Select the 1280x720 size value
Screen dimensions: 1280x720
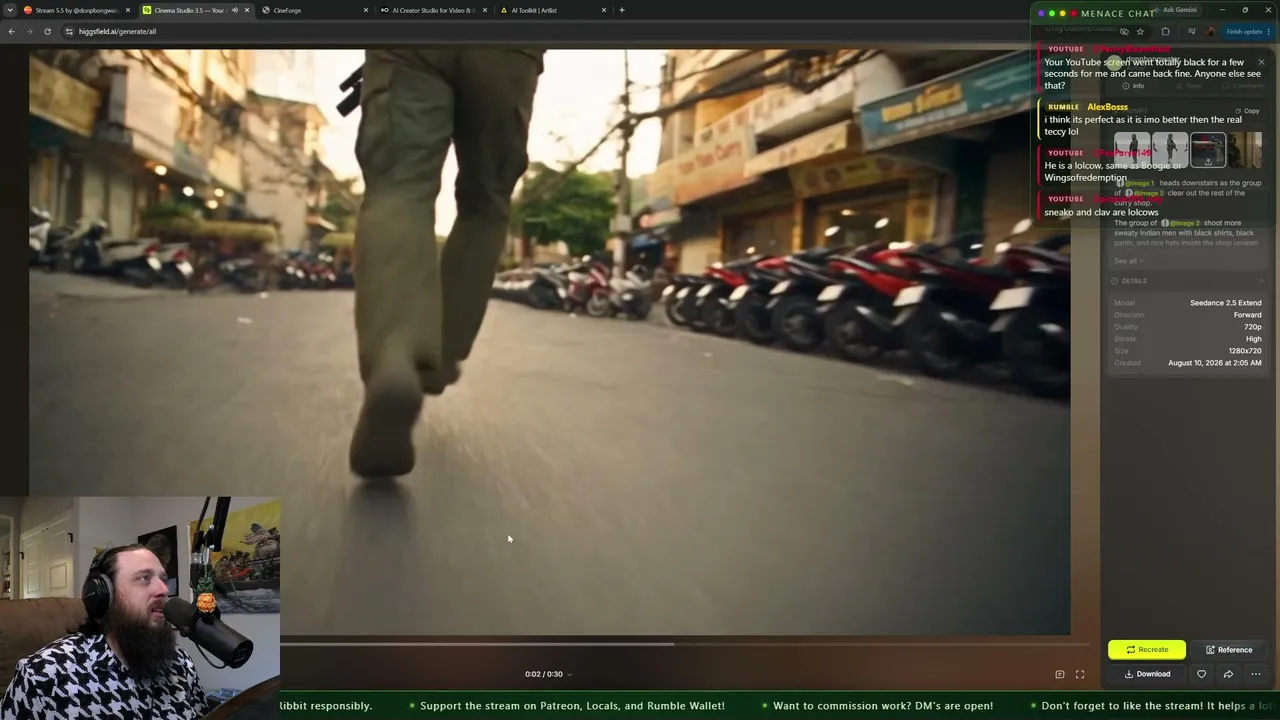click(x=1245, y=351)
